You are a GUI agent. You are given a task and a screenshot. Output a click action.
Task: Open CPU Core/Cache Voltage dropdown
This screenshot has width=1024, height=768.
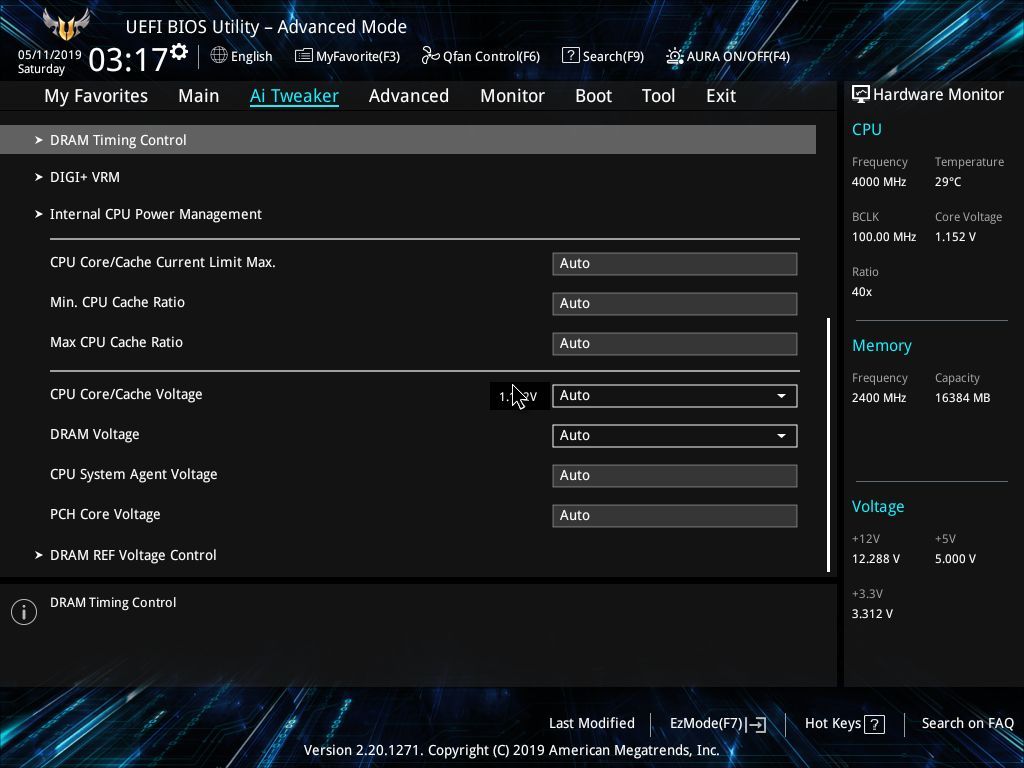(x=675, y=396)
